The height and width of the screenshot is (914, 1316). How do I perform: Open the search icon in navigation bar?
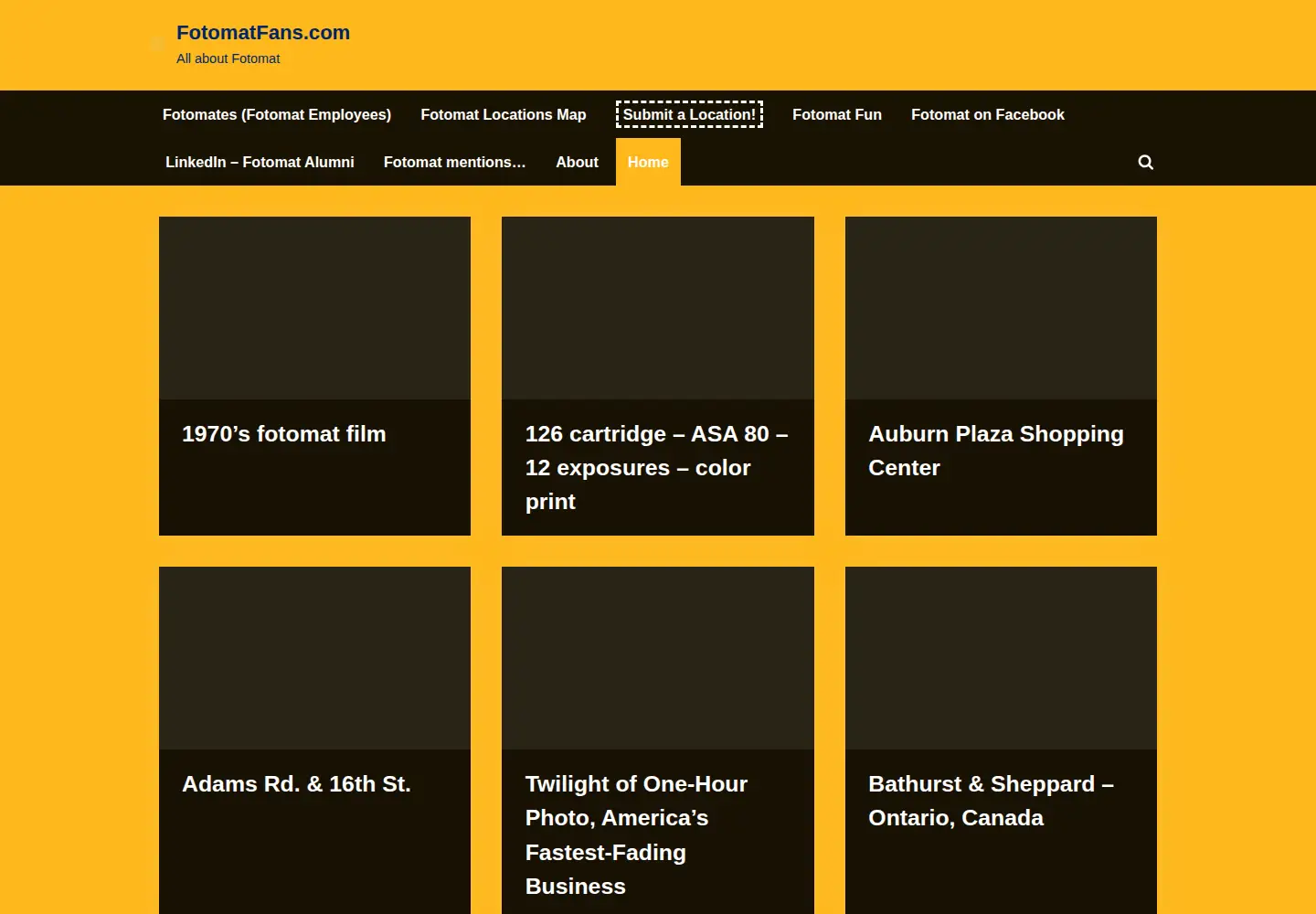point(1145,162)
